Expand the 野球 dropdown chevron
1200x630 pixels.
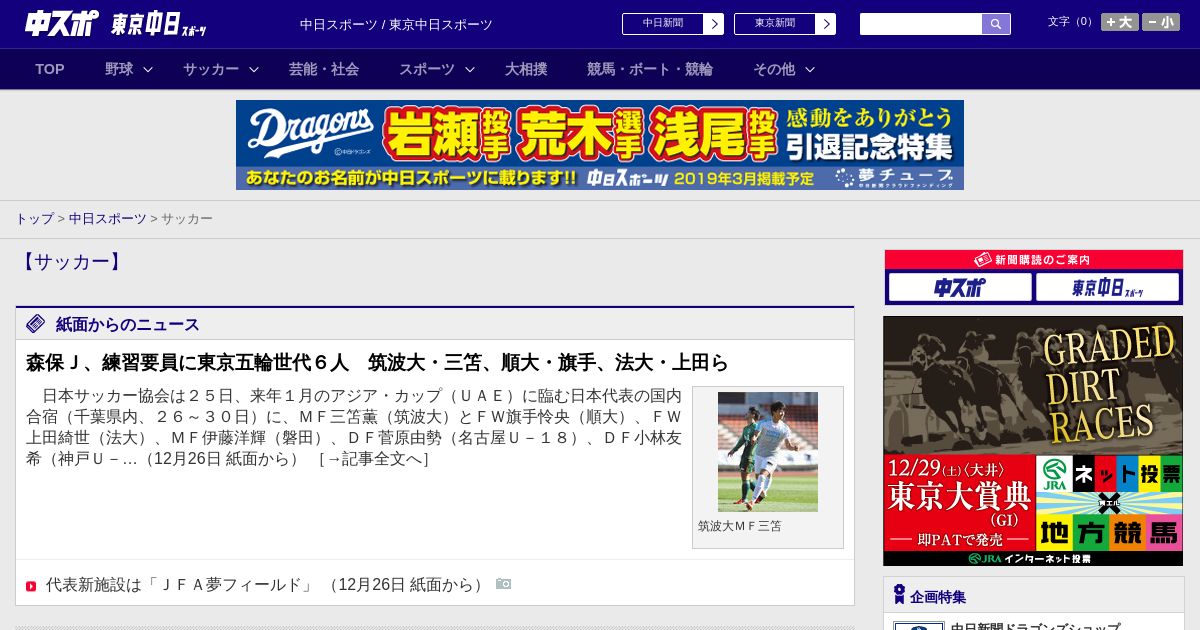click(x=148, y=69)
